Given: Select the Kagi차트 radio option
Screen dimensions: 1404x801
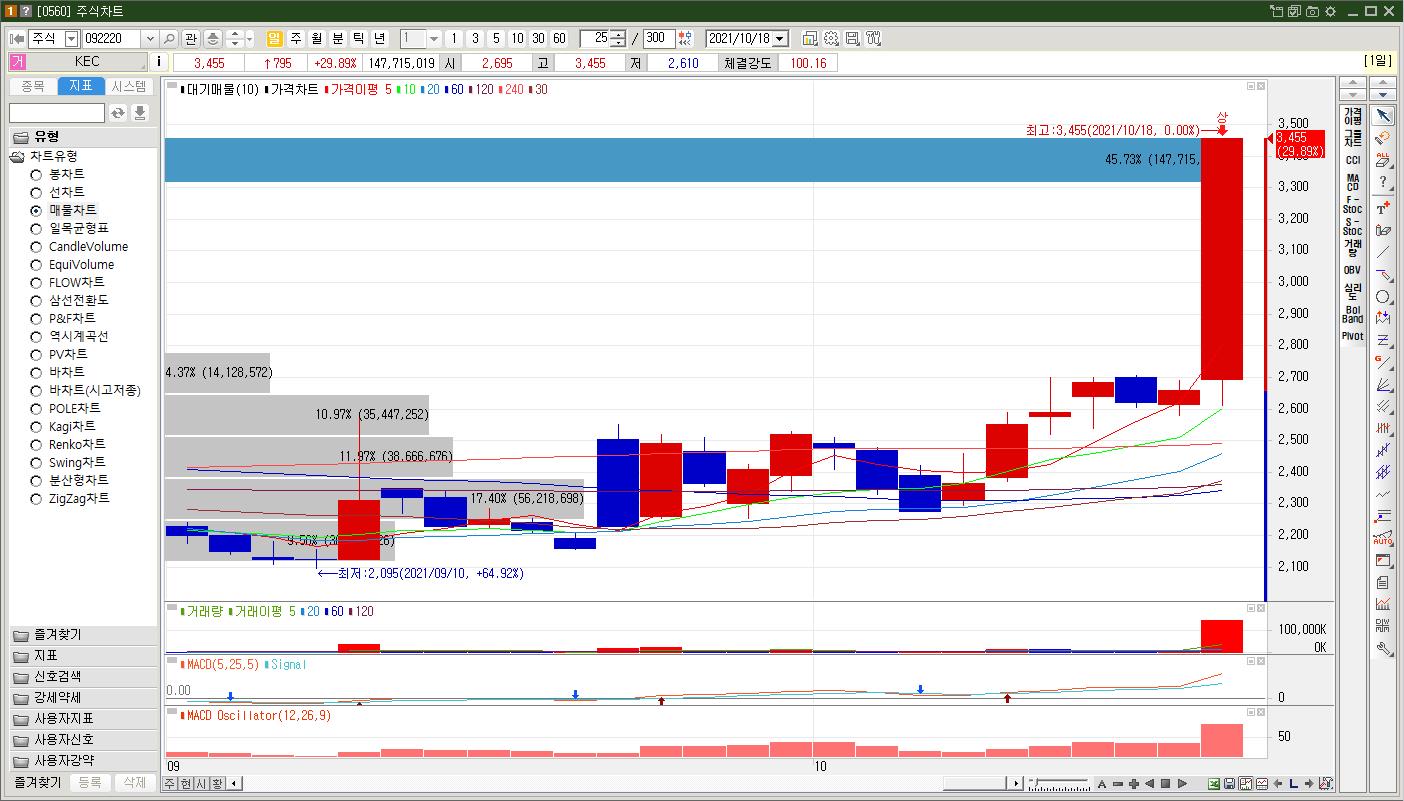Looking at the screenshot, I should click(x=36, y=427).
